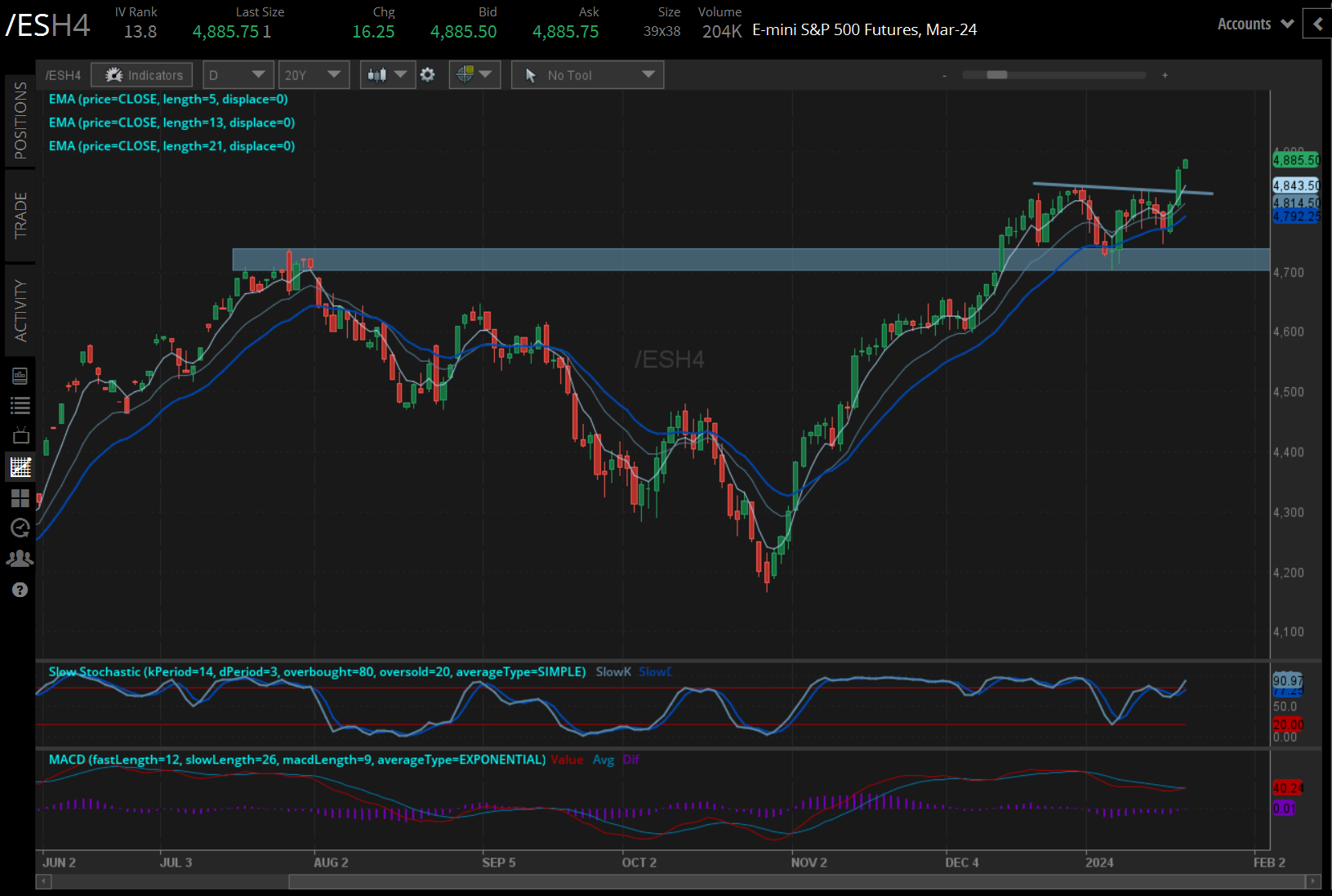
Task: Open the watchlist list icon
Action: (x=20, y=405)
